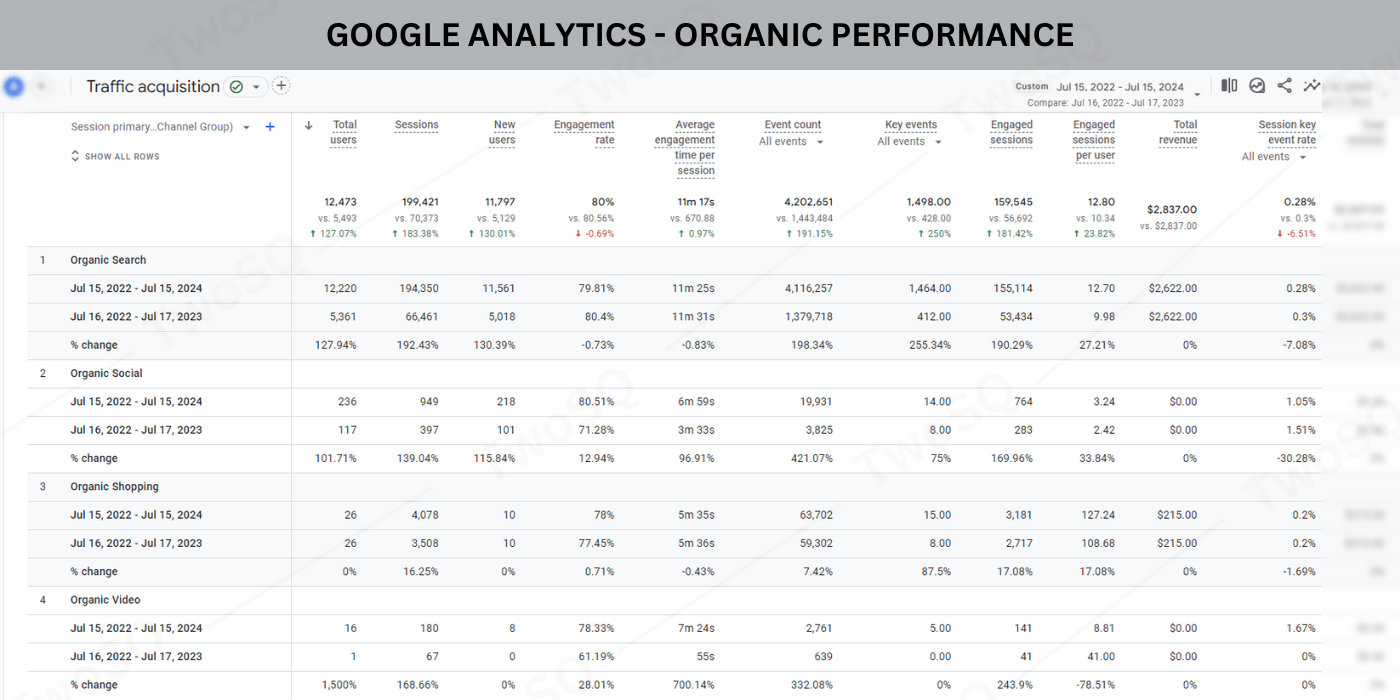Open the custom date range dropdown
This screenshot has height=700, width=1400.
click(1197, 92)
